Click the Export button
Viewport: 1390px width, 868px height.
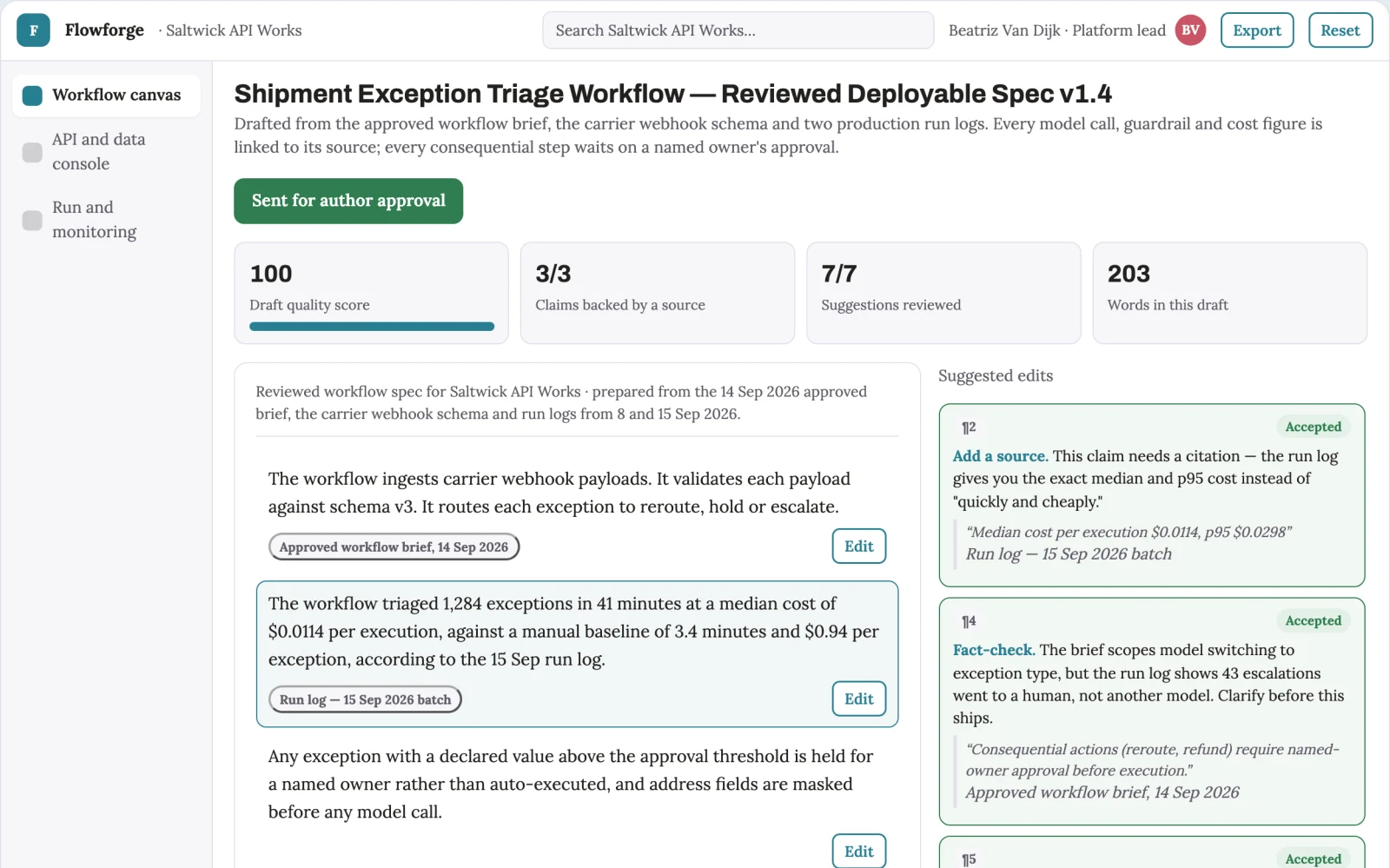tap(1257, 30)
